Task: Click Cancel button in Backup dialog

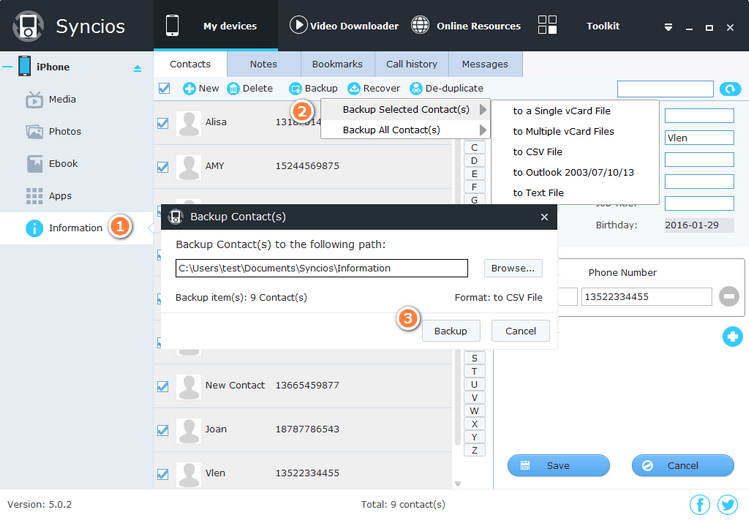Action: coord(521,331)
